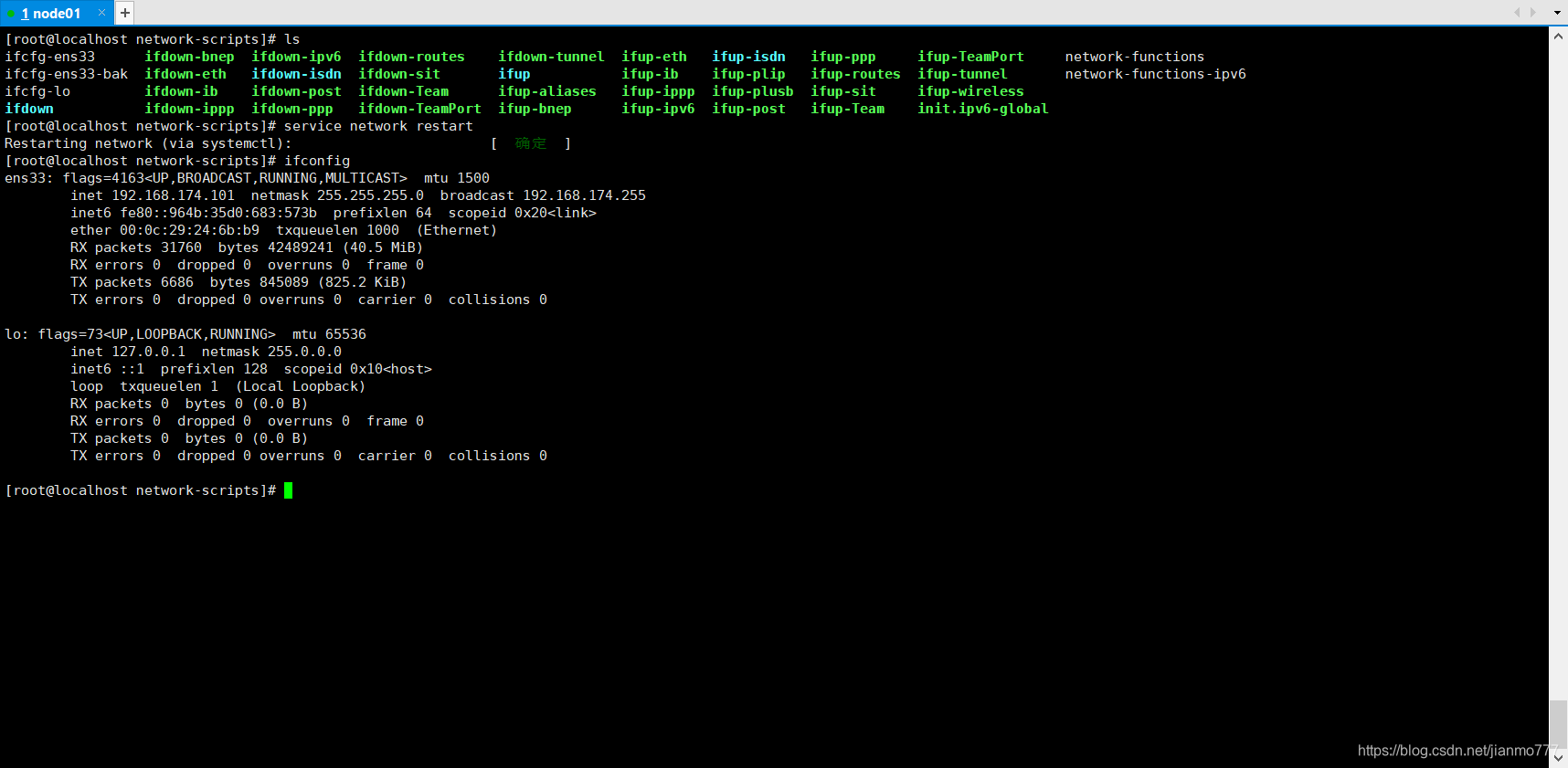Click the init.ipv6-global entry
This screenshot has height=768, width=1568.
point(983,109)
